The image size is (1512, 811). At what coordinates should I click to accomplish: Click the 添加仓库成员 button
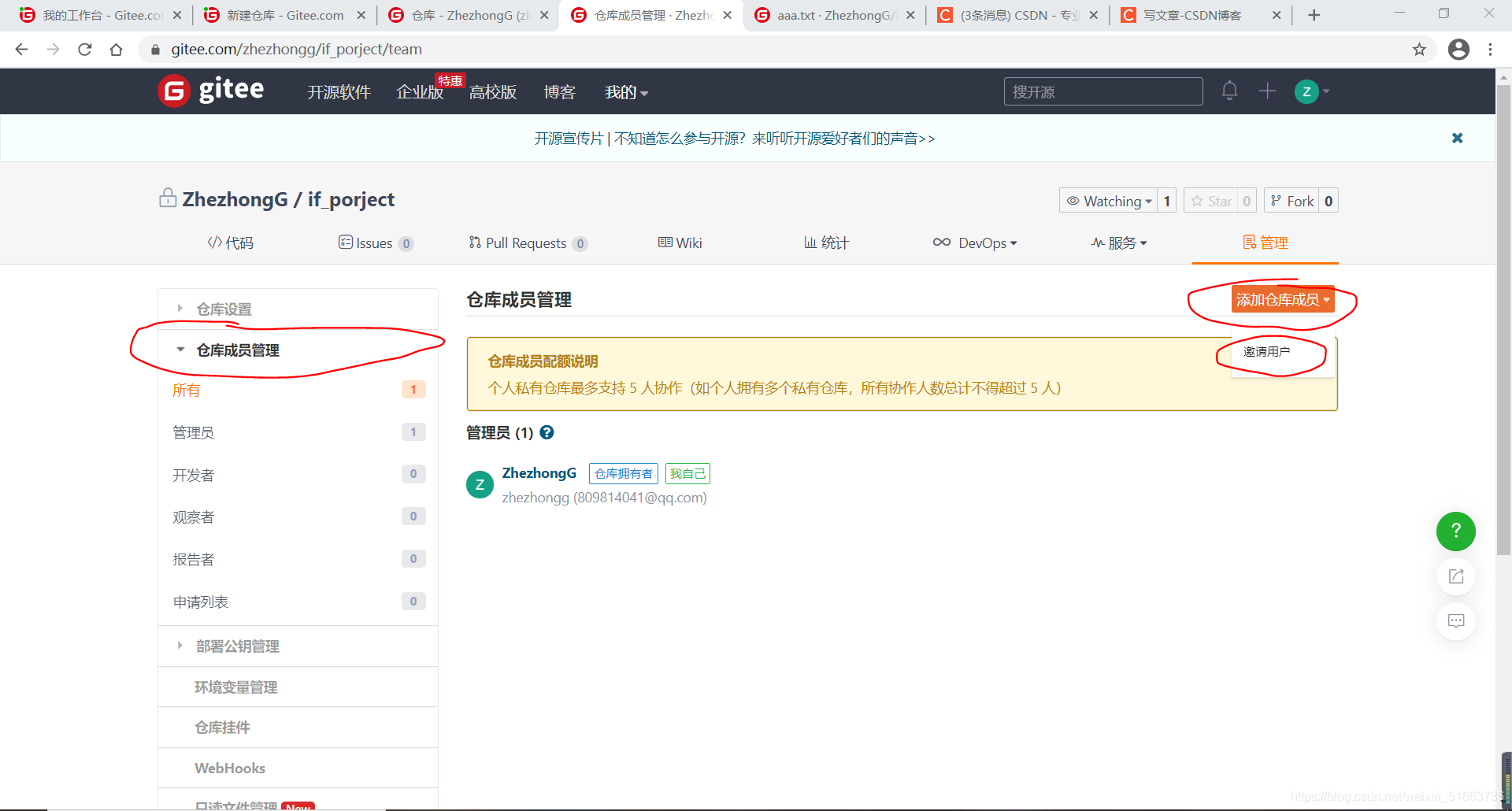coord(1283,299)
